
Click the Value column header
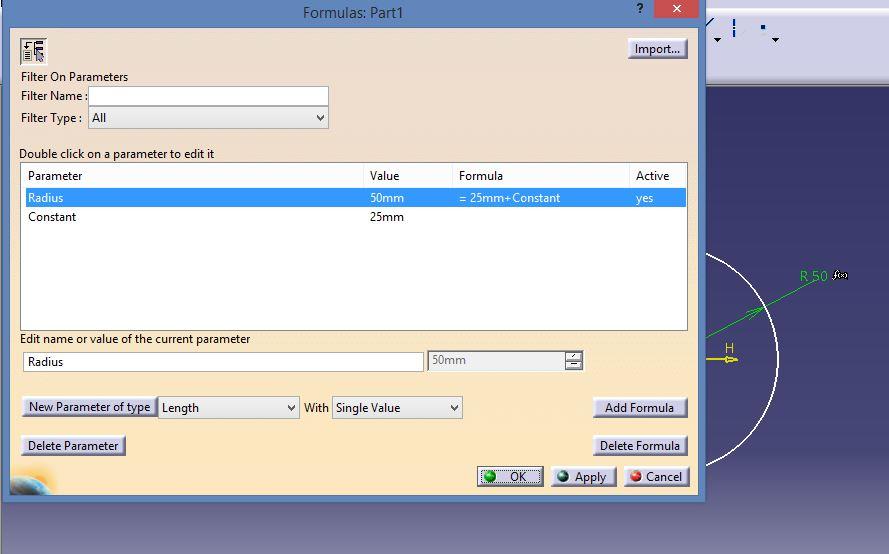pos(408,176)
